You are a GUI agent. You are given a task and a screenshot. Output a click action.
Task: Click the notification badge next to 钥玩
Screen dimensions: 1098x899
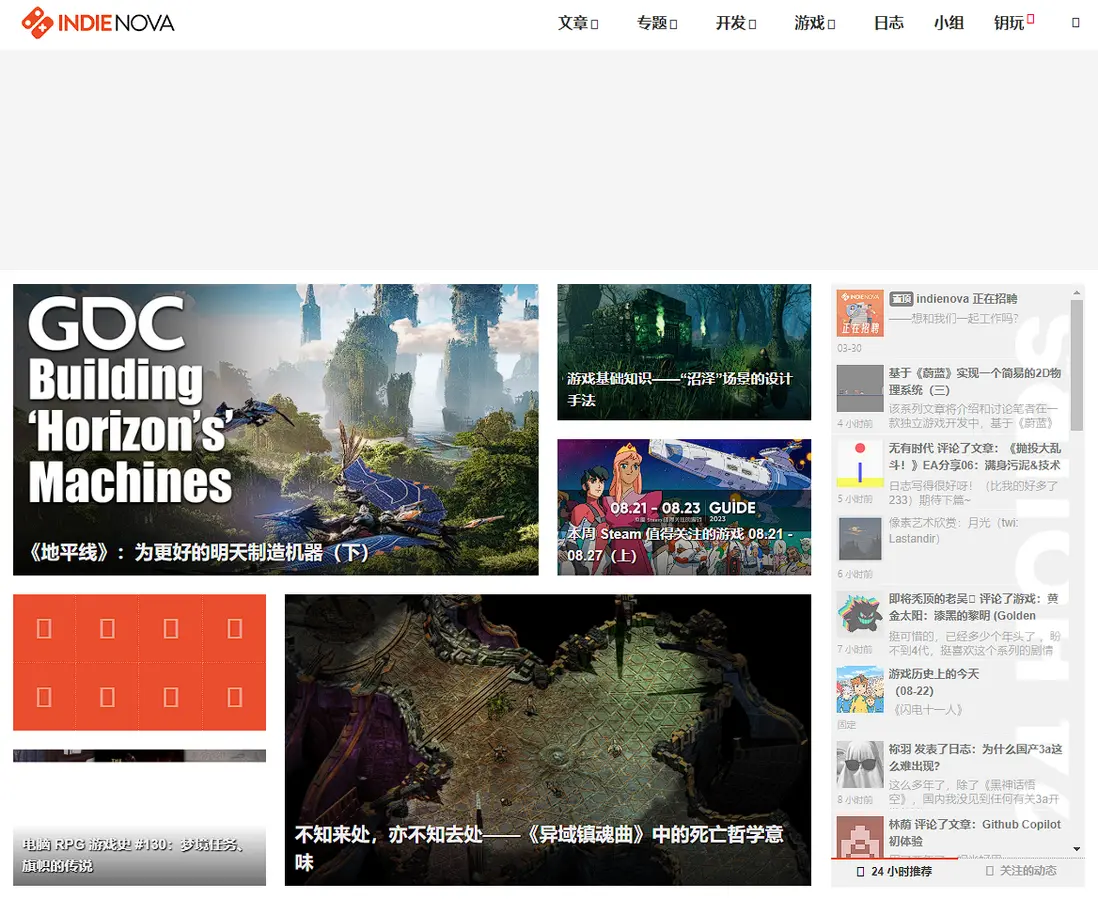tap(1031, 19)
